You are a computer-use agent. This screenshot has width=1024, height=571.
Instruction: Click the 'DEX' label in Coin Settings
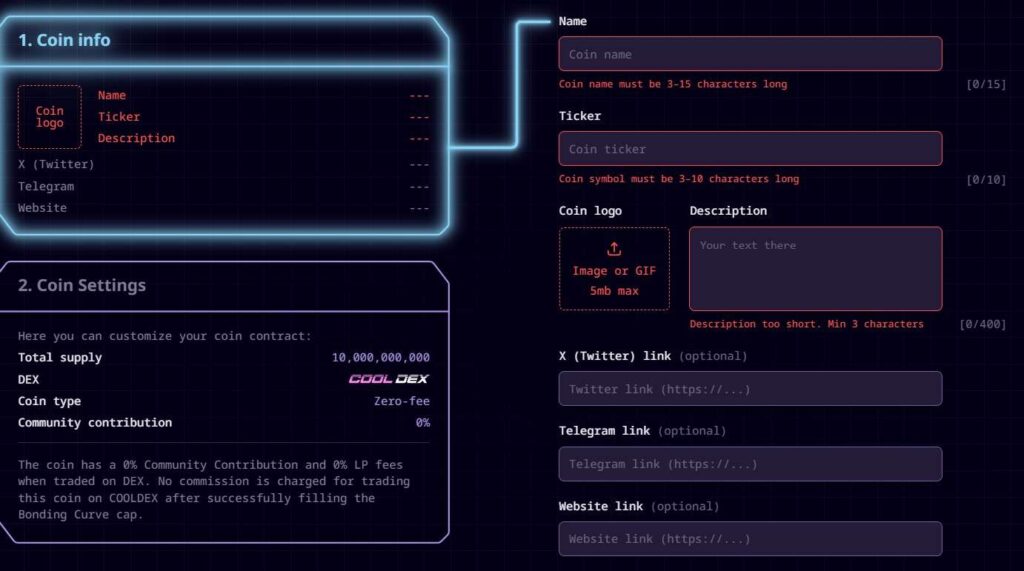click(x=28, y=380)
